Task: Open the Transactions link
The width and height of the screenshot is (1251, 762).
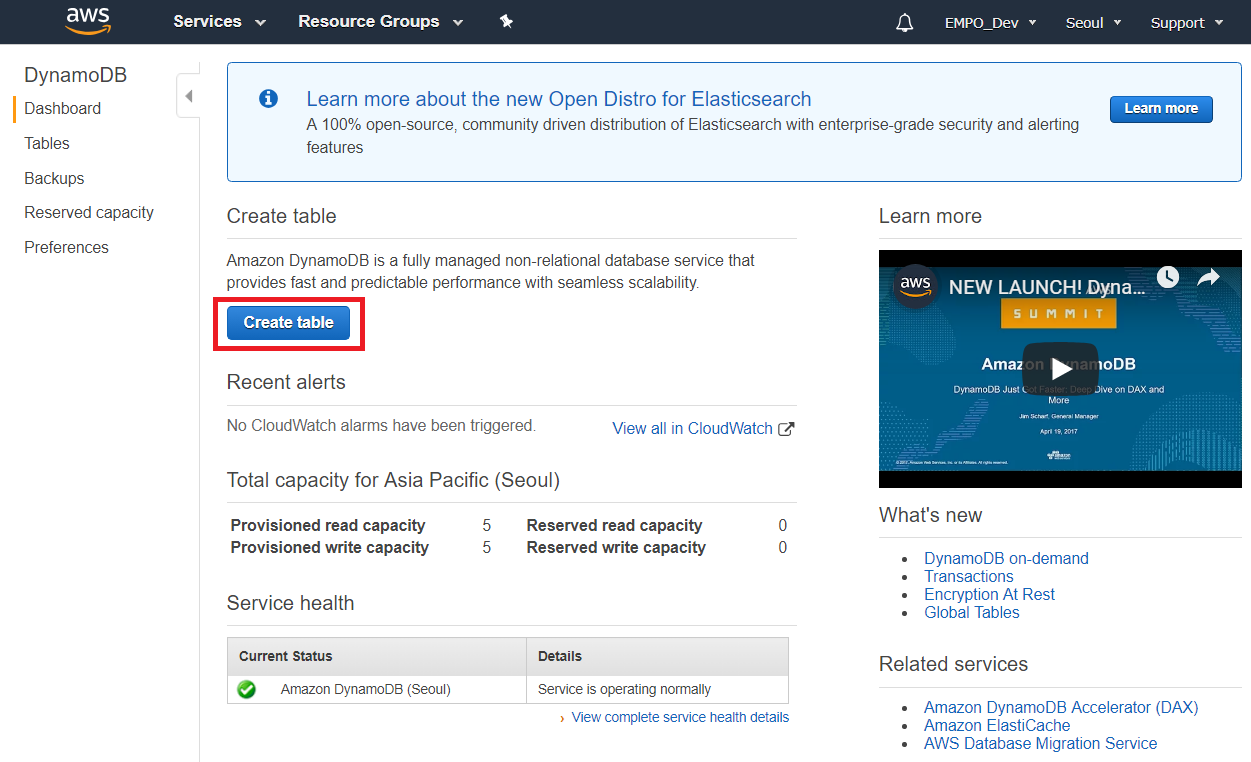Action: [x=968, y=576]
